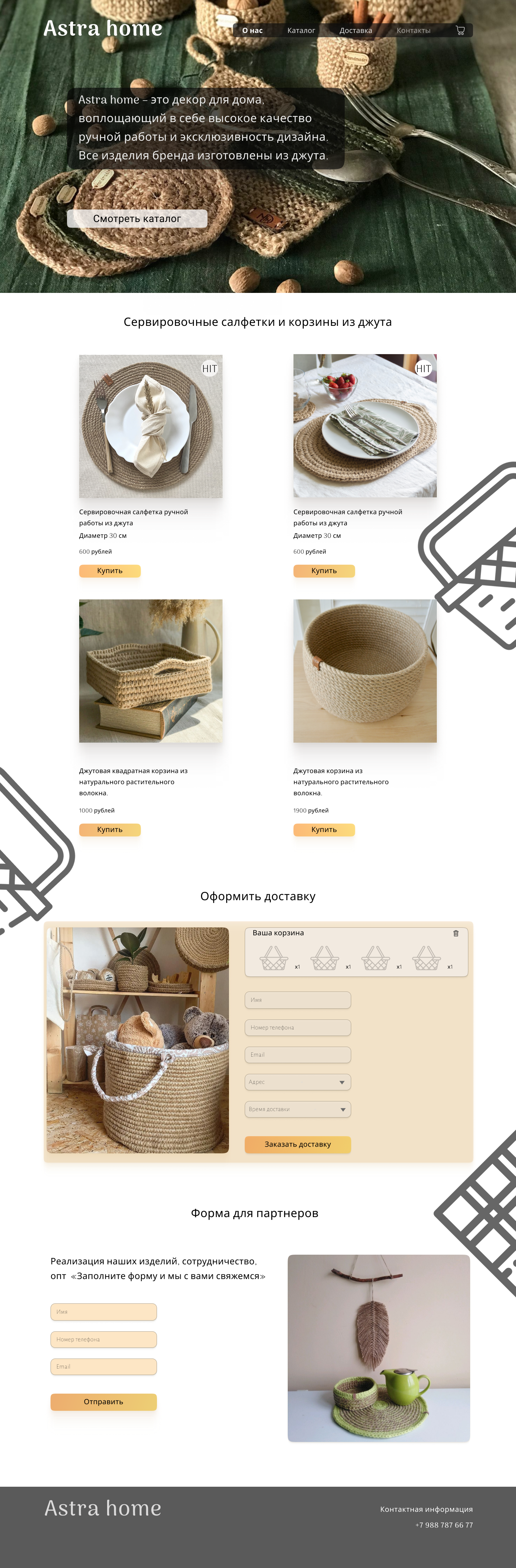Submit partner form with Отправить
The image size is (516, 1568).
point(104,1402)
